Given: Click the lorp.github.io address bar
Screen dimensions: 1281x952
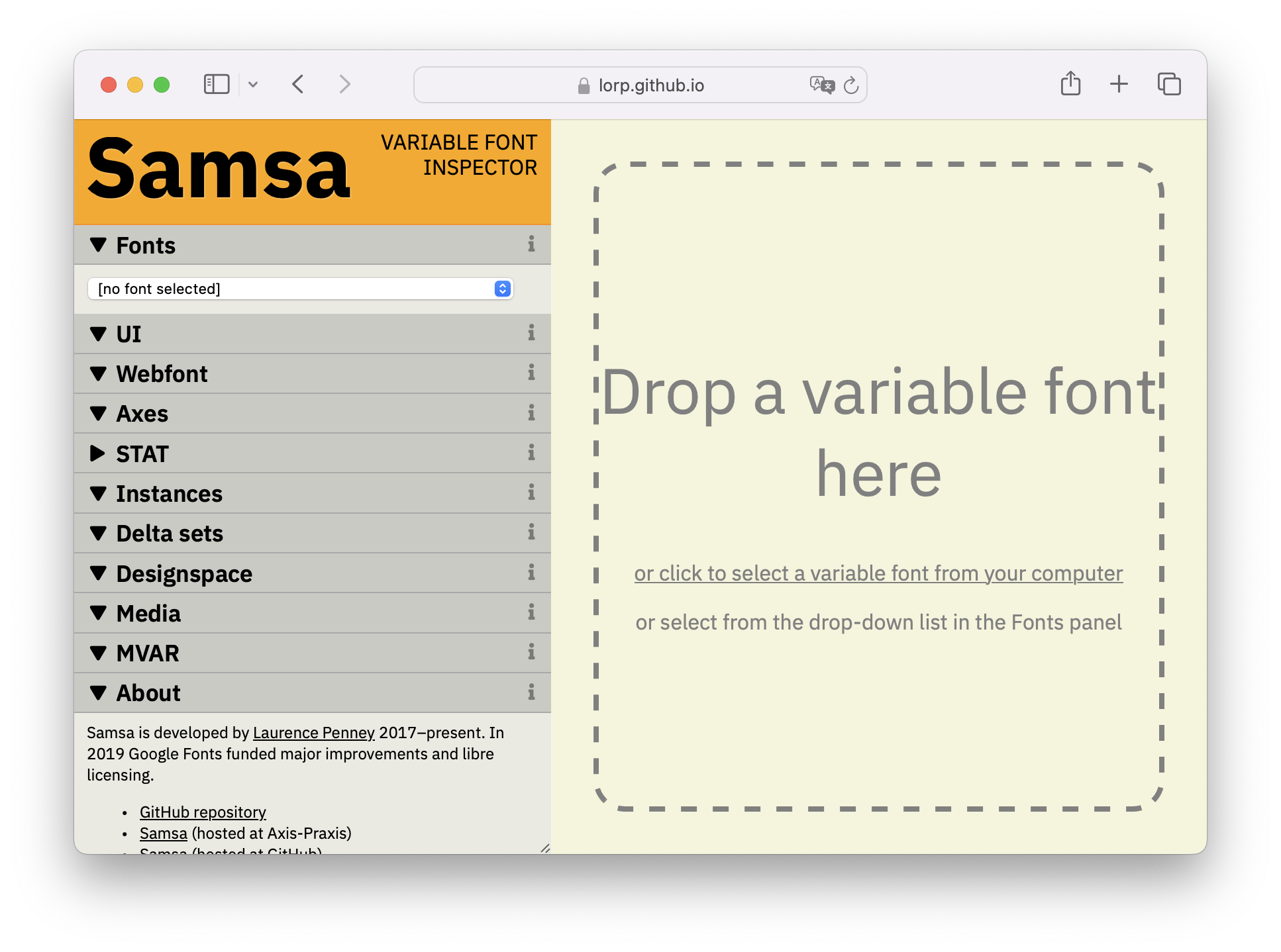Looking at the screenshot, I should click(650, 85).
